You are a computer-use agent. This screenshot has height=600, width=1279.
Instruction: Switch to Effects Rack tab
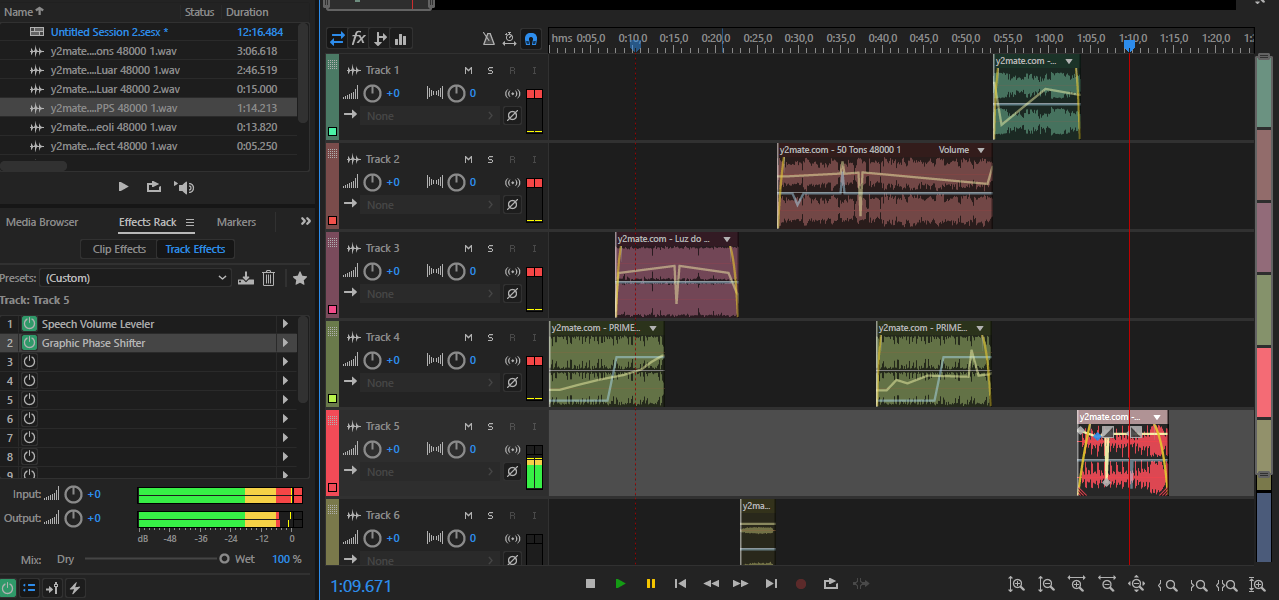[x=147, y=222]
